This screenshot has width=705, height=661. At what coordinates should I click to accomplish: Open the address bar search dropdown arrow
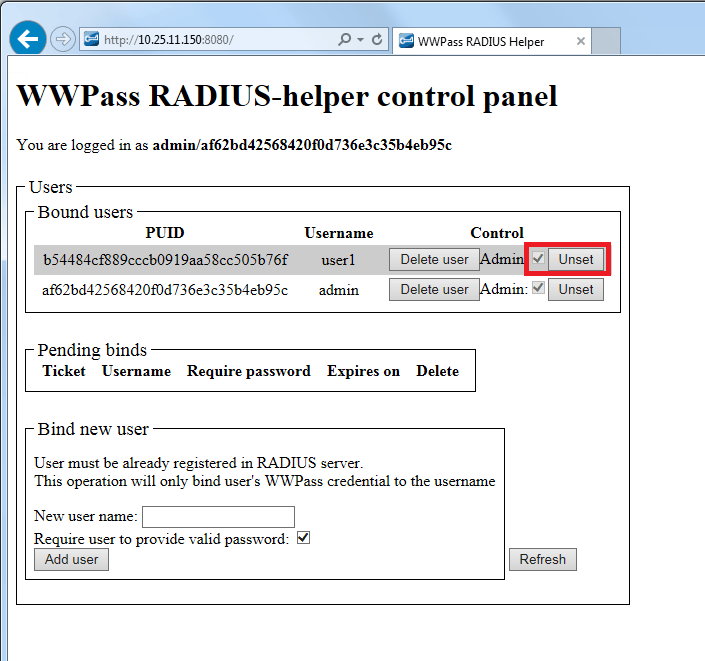pyautogui.click(x=359, y=40)
